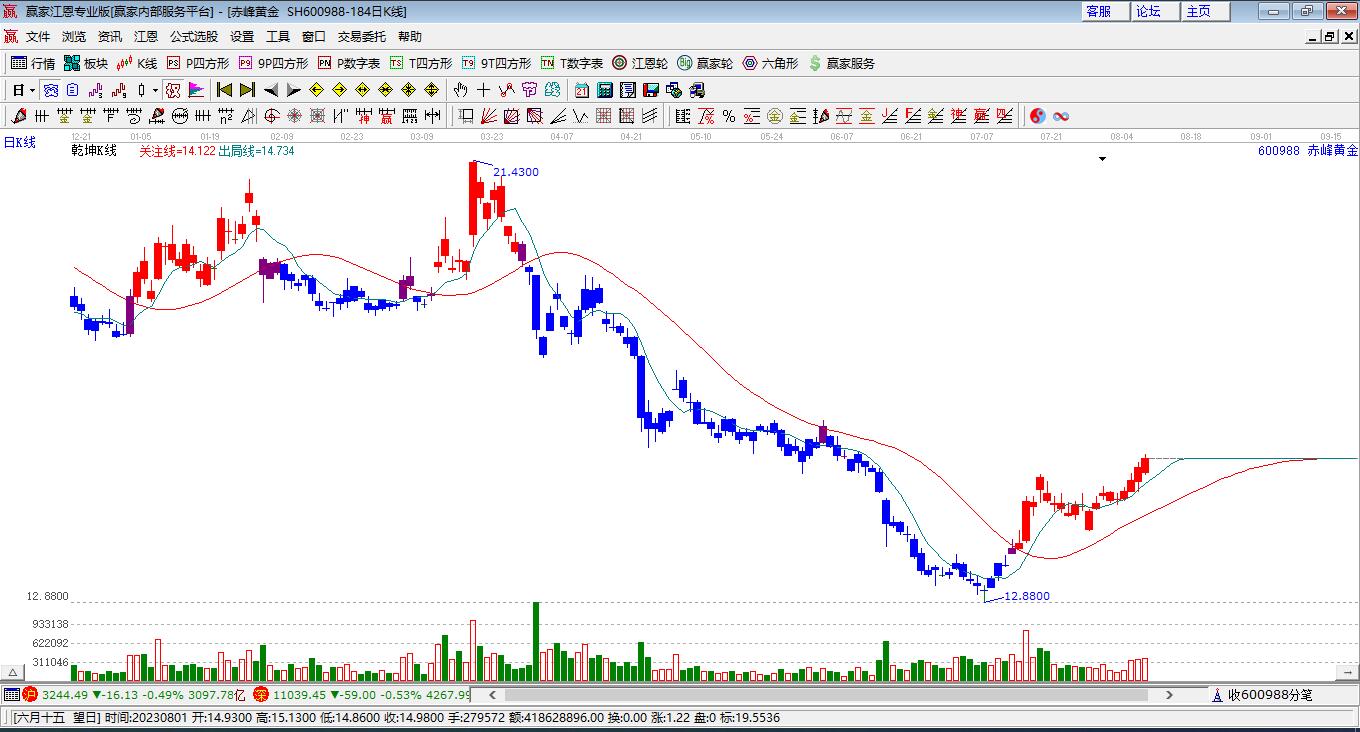Viewport: 1360px width, 732px height.
Task: Click the 论坛 forum button
Action: pyautogui.click(x=1155, y=11)
